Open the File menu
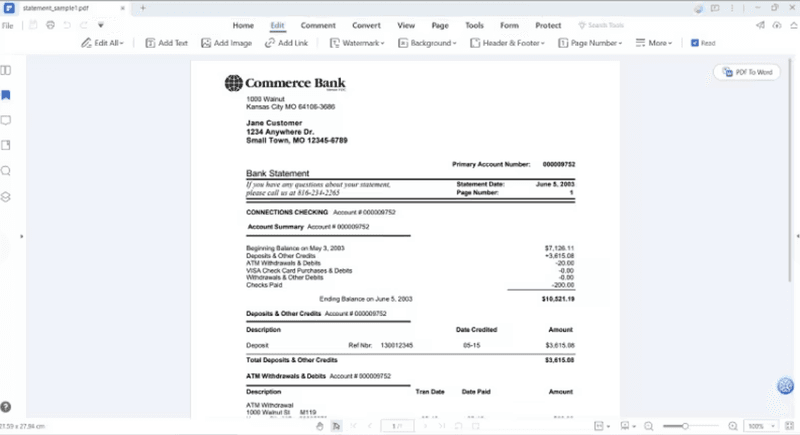 pos(7,25)
